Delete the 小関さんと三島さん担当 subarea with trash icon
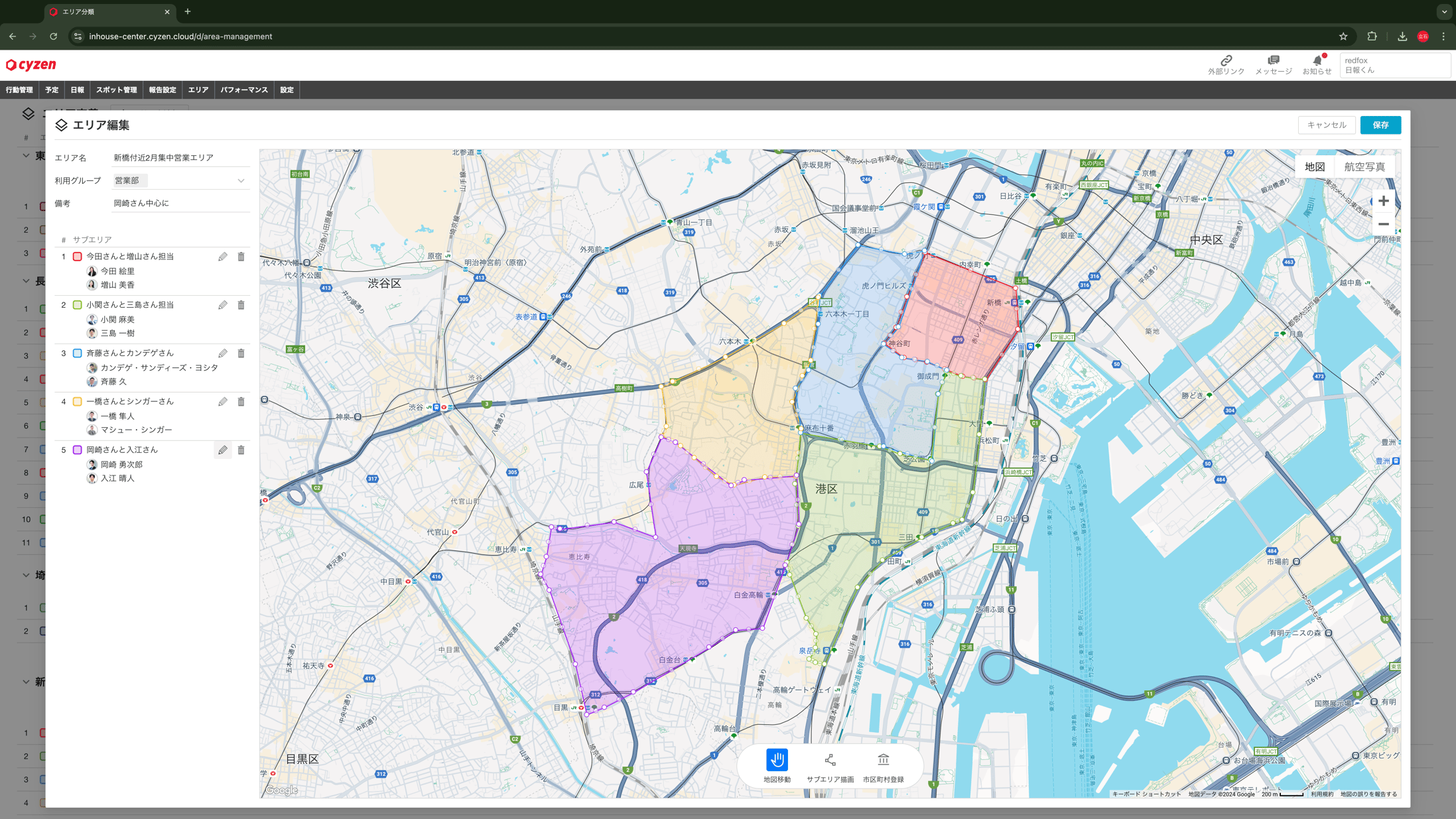1456x819 pixels. pos(241,305)
